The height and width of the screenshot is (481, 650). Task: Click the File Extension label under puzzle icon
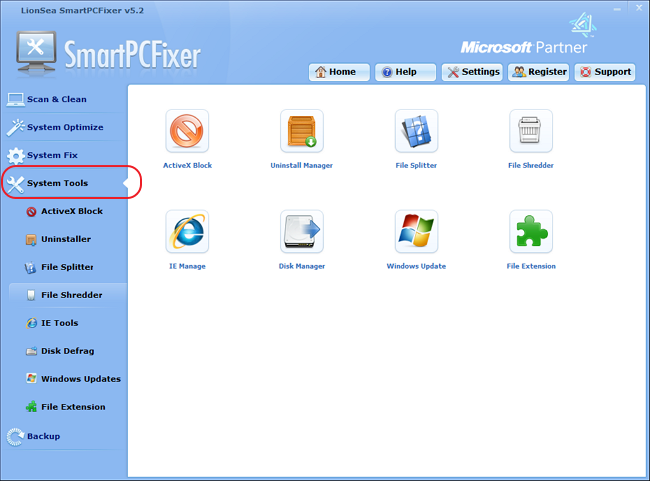pyautogui.click(x=531, y=266)
